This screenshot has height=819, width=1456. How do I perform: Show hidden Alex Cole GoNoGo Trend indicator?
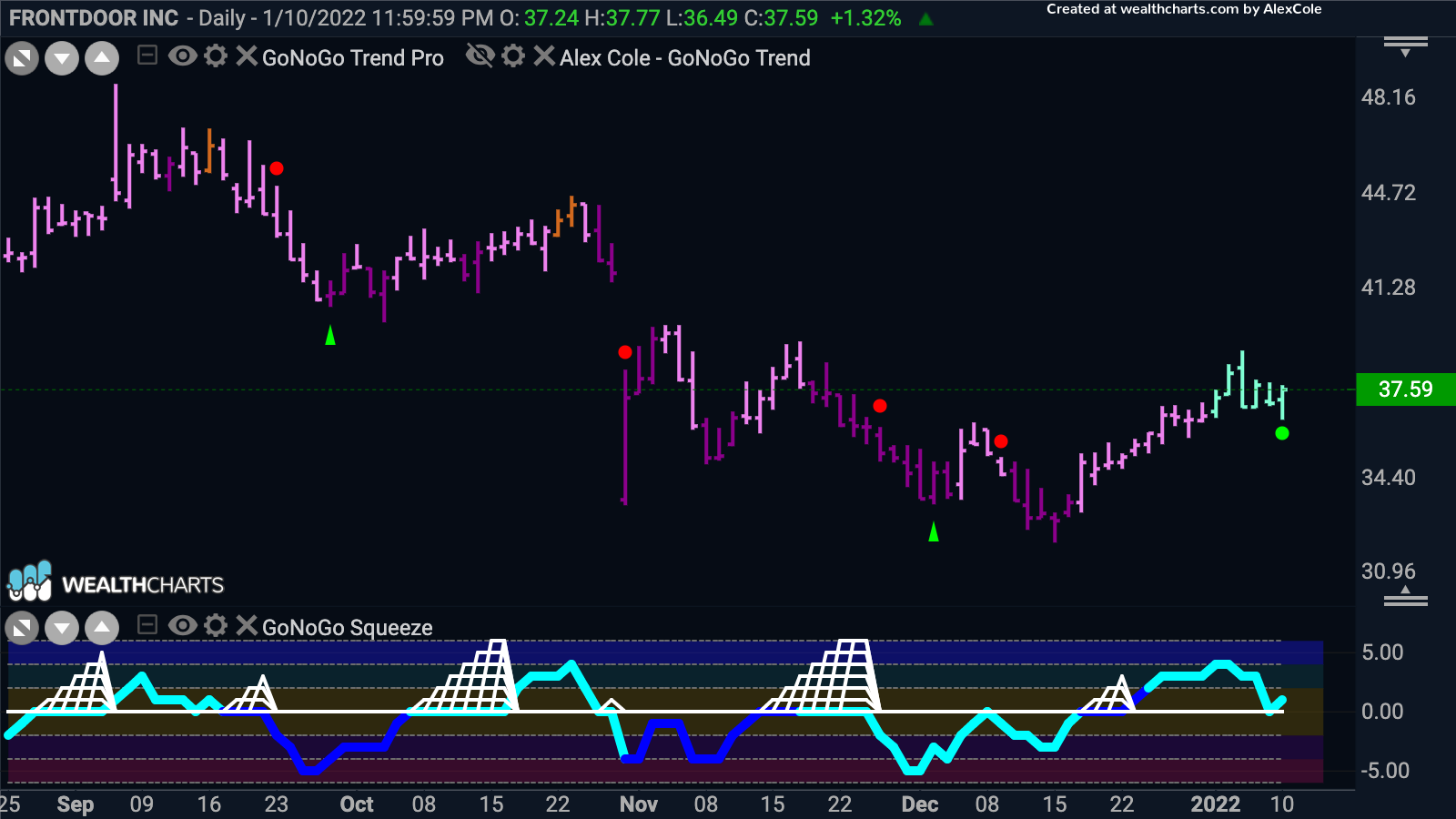[x=480, y=56]
